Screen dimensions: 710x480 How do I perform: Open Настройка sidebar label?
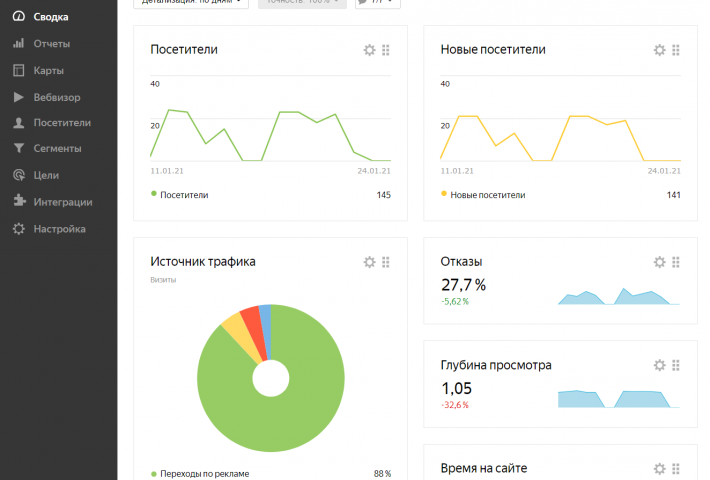(x=59, y=229)
